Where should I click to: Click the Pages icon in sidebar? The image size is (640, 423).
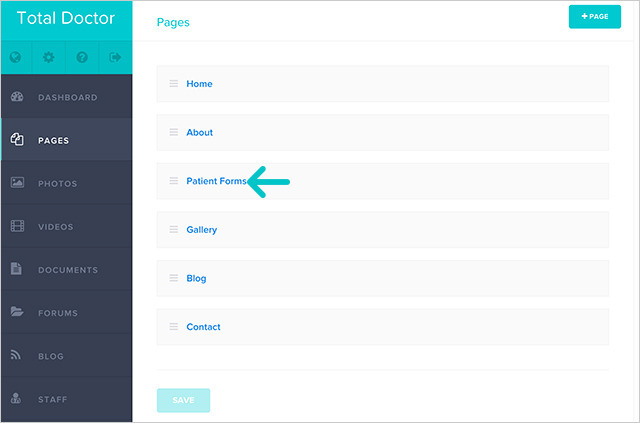[17, 140]
